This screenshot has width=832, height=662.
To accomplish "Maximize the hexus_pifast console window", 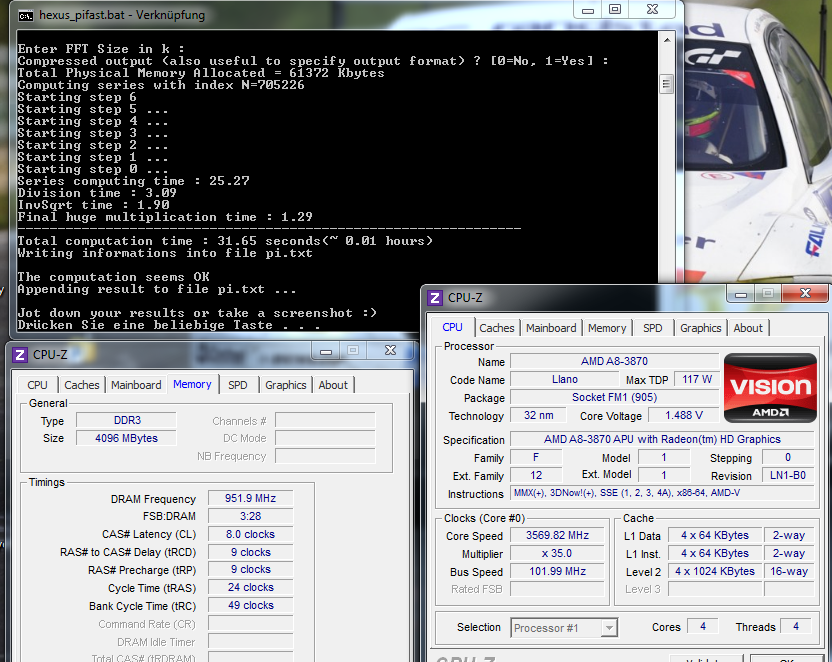I will (615, 10).
